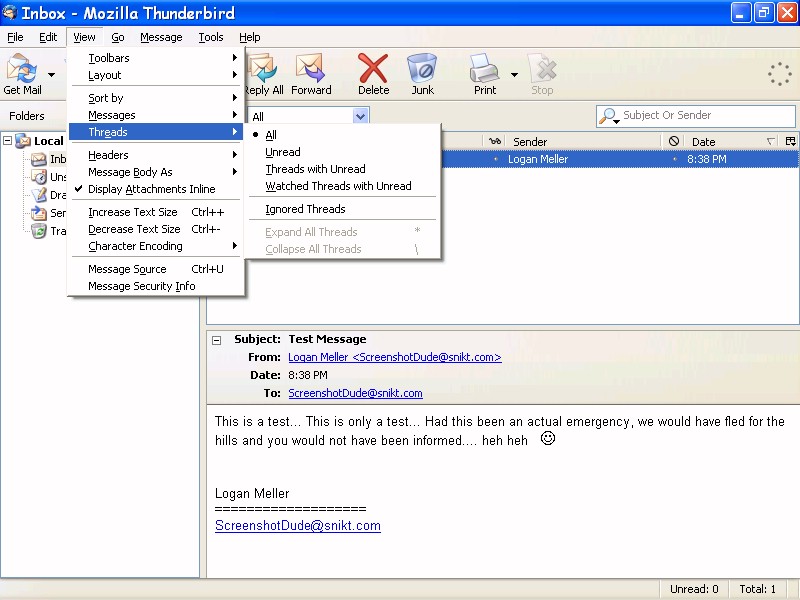Click the From sender email link
This screenshot has width=800, height=600.
395,357
